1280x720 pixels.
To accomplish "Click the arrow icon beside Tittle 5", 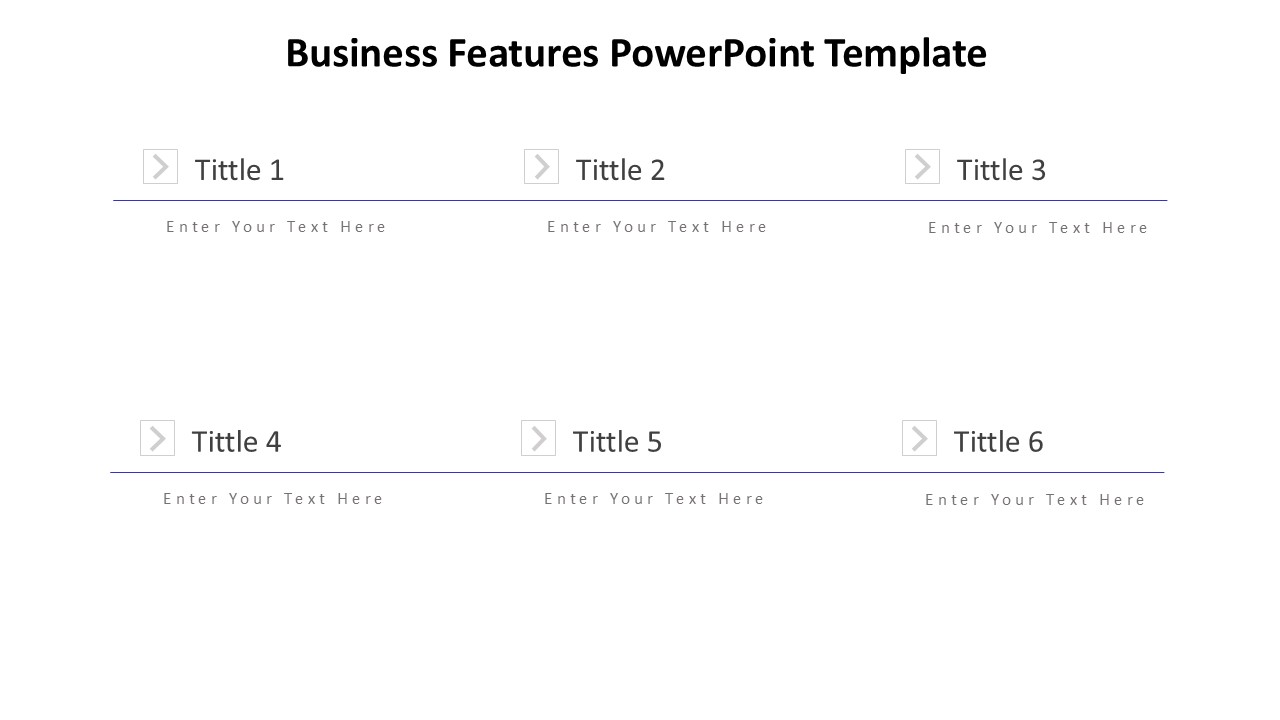I will pos(538,438).
